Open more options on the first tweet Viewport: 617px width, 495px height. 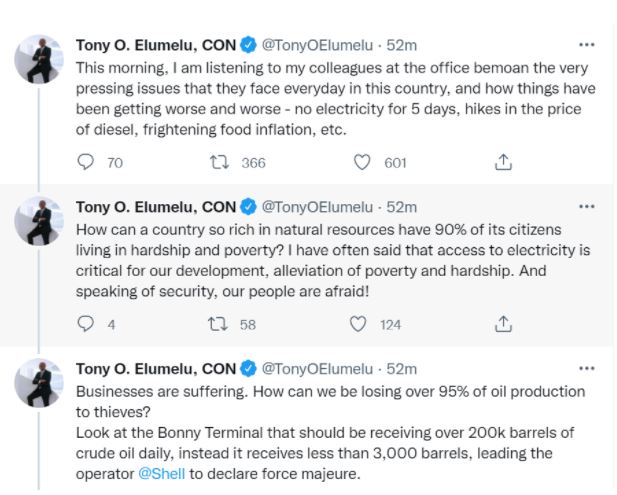tap(586, 45)
